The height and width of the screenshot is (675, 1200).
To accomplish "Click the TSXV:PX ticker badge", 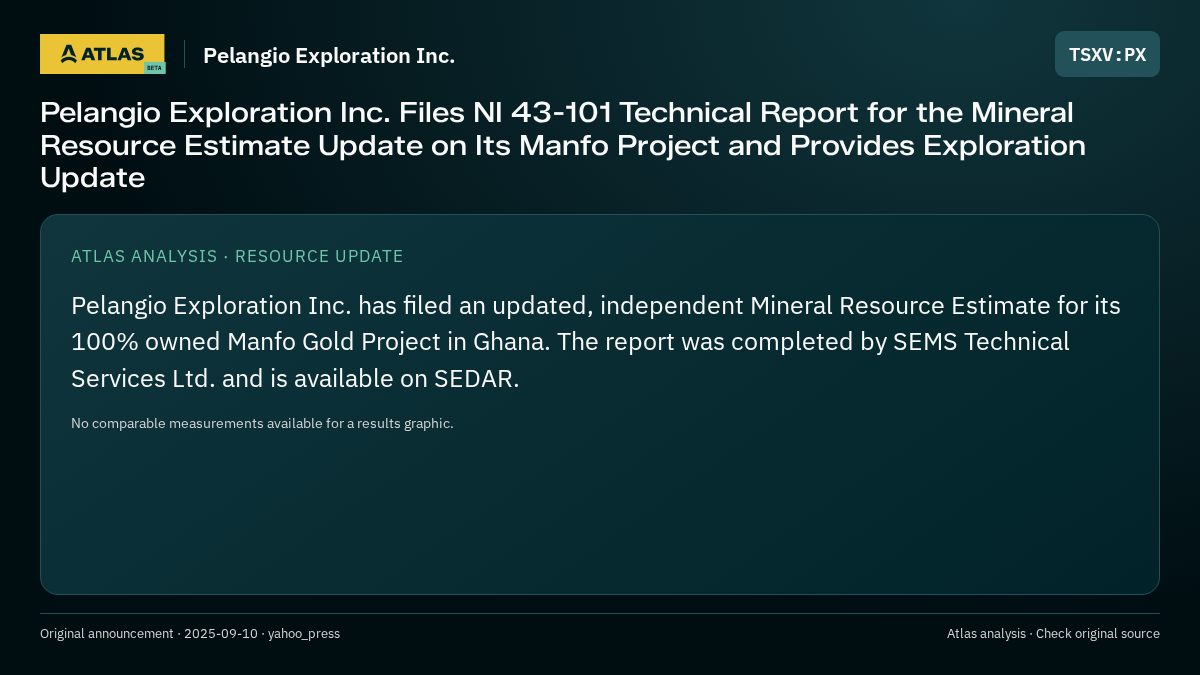I will tap(1107, 54).
